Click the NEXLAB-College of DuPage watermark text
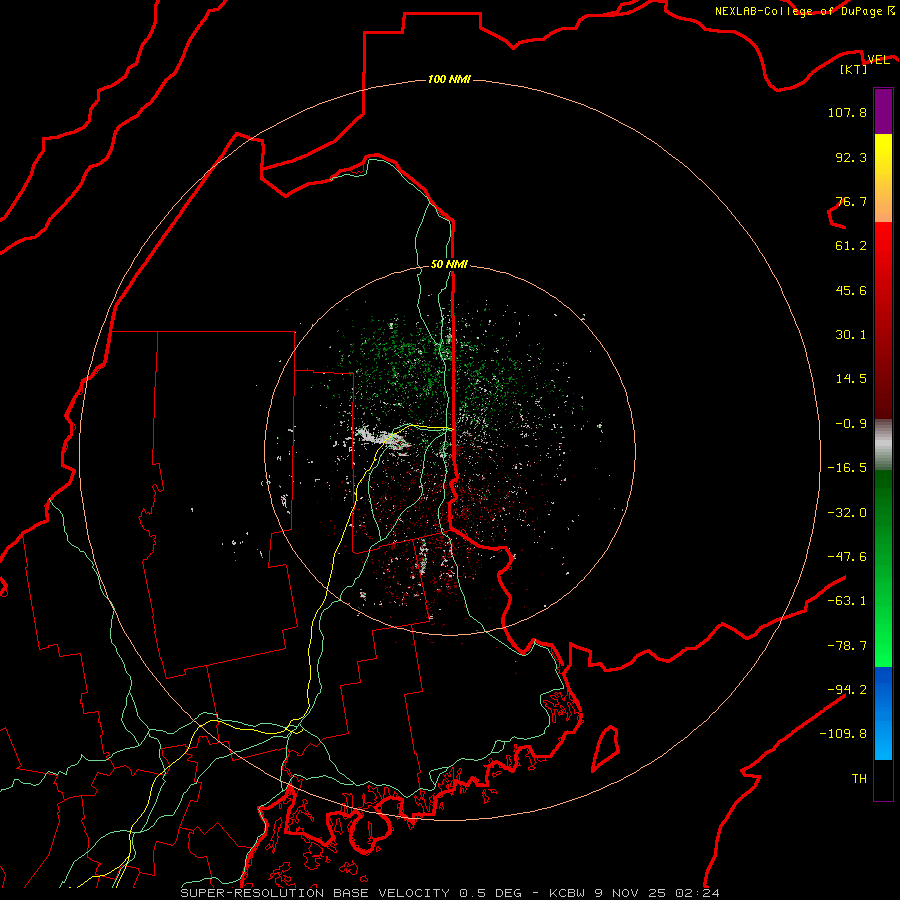This screenshot has height=900, width=900. (x=804, y=11)
